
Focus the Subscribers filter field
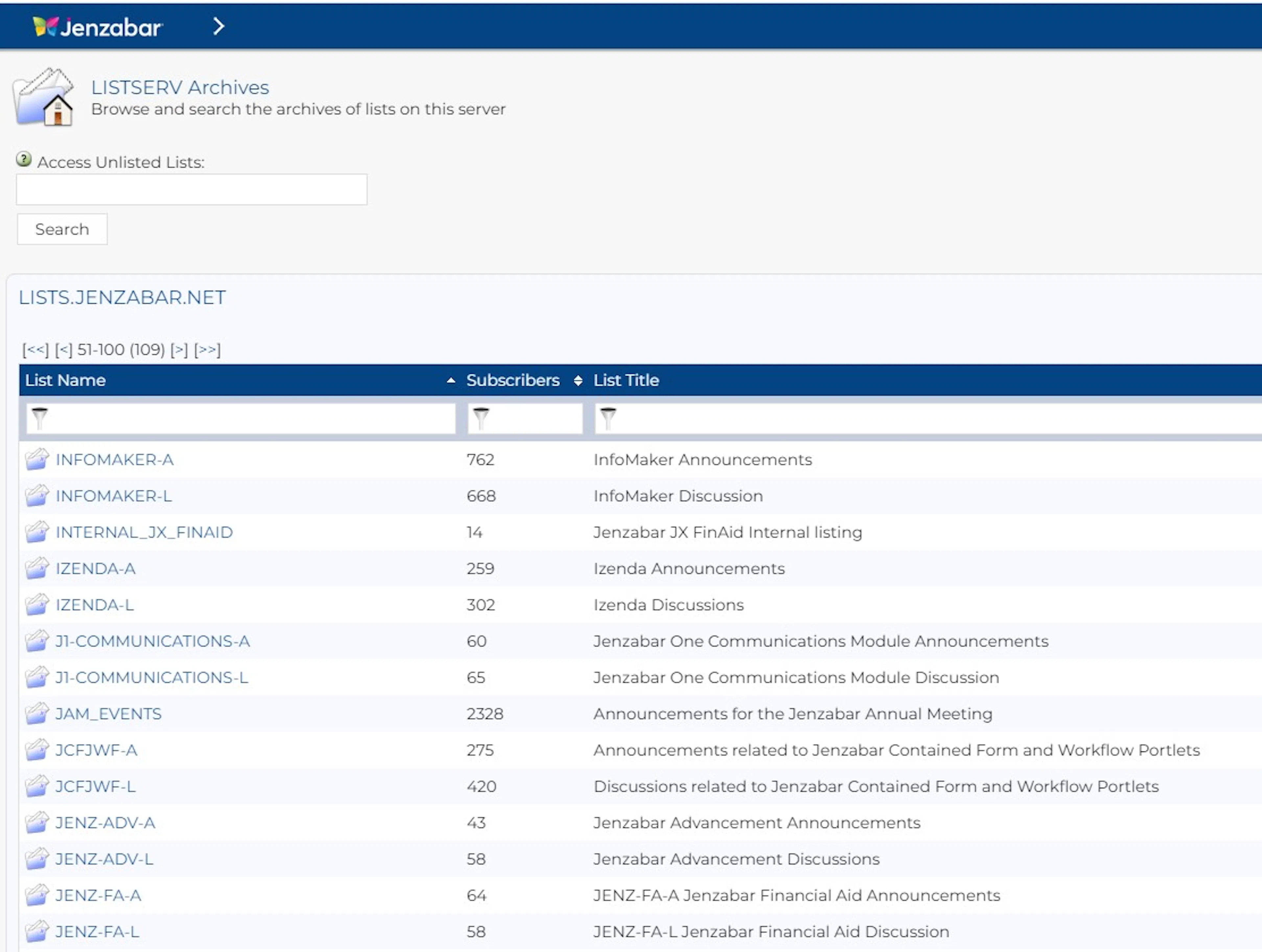(x=525, y=419)
